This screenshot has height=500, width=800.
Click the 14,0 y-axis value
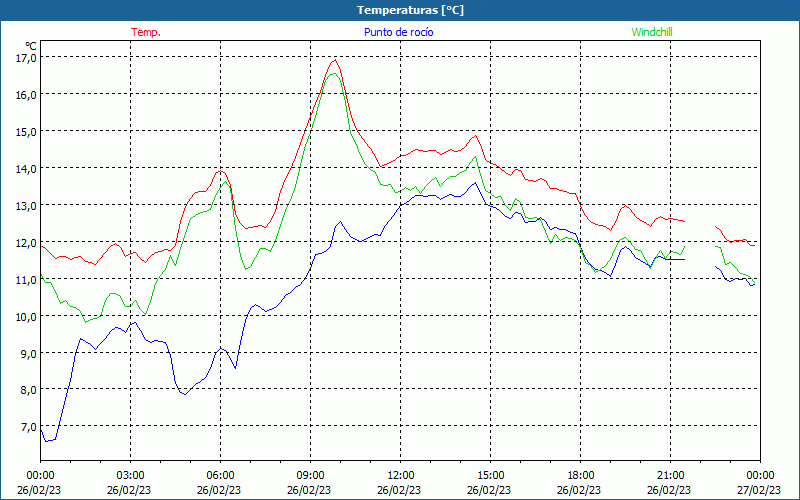click(26, 168)
